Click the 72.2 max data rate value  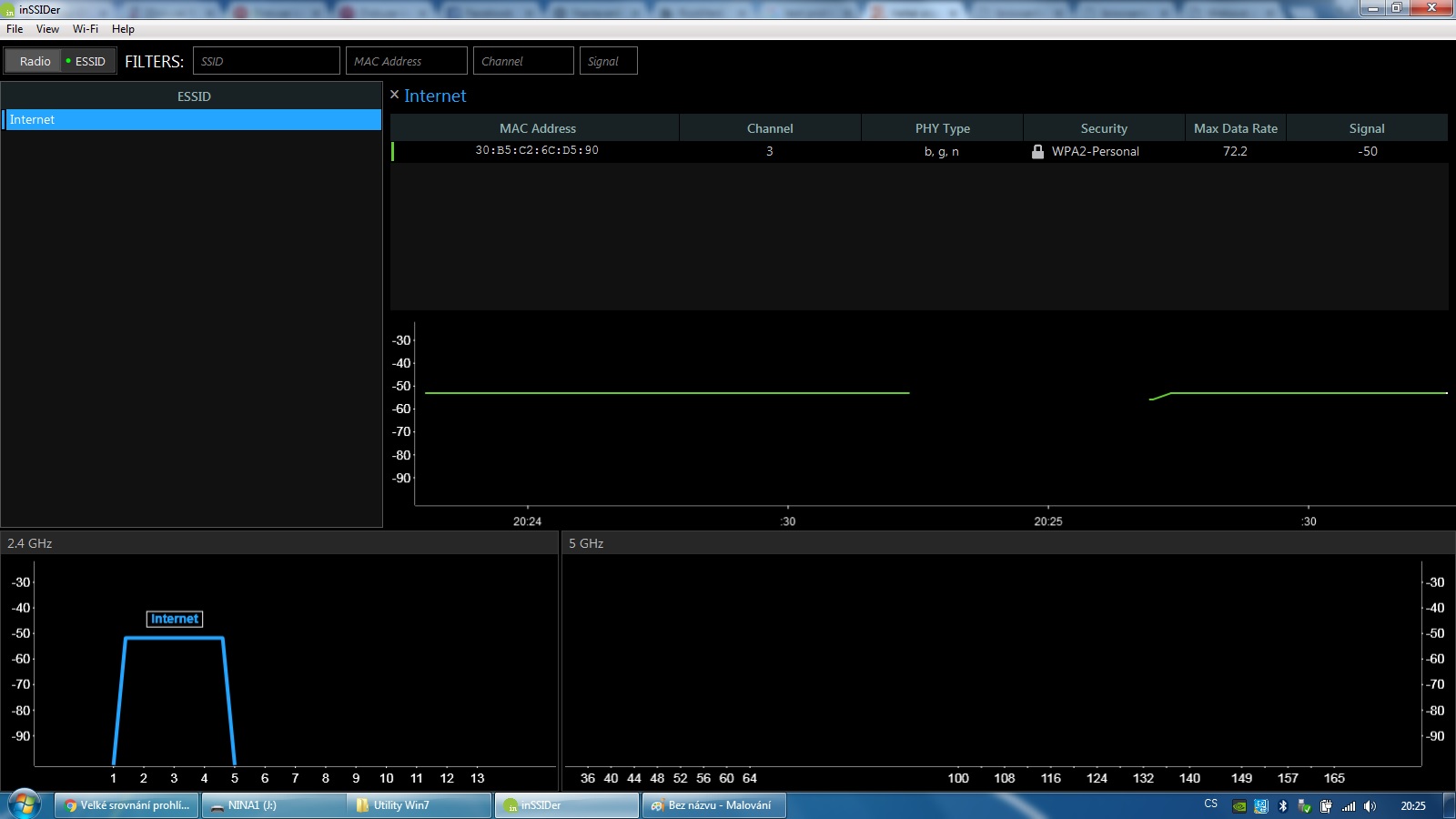1235,151
